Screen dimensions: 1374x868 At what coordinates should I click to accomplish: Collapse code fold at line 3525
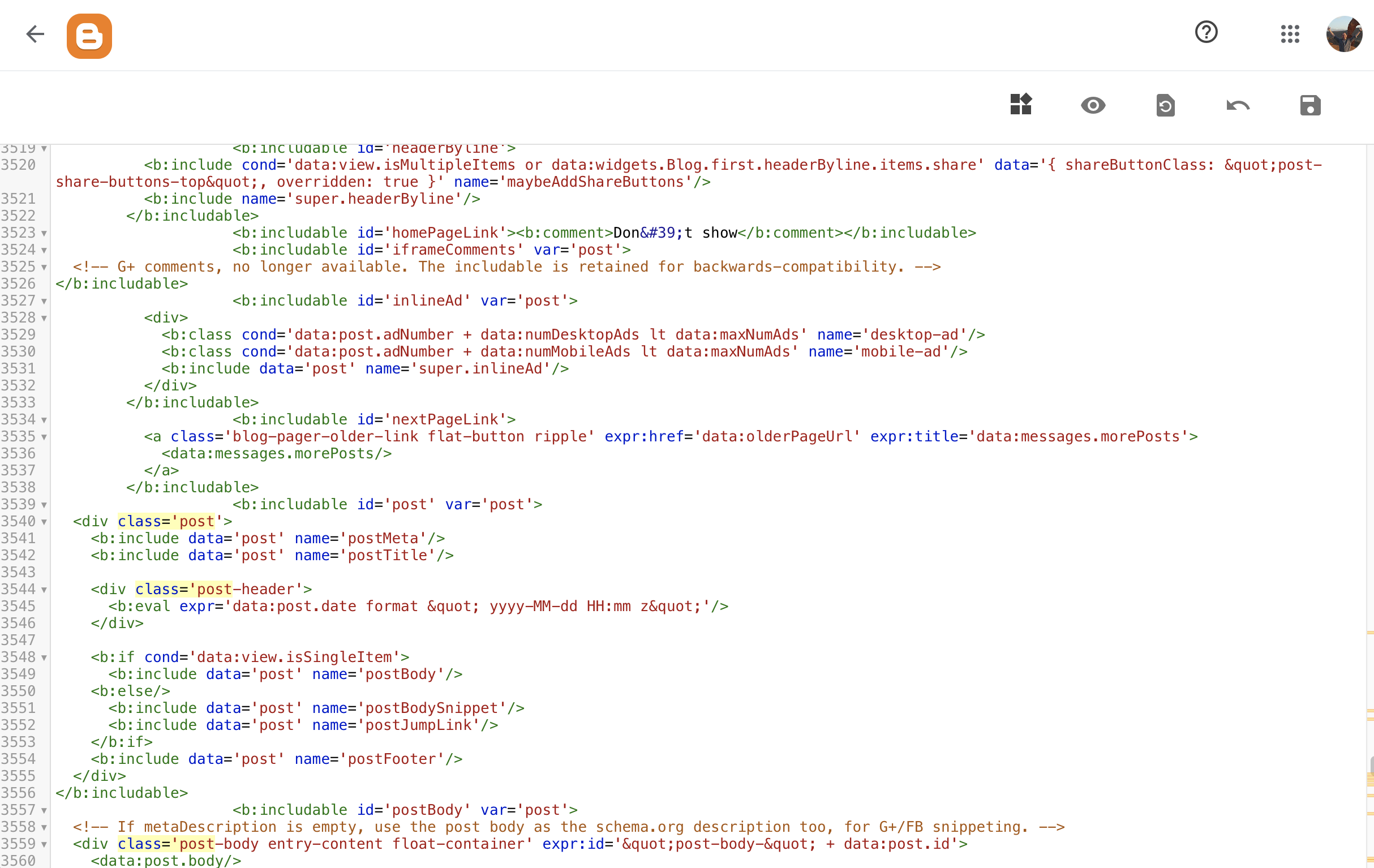tap(44, 268)
